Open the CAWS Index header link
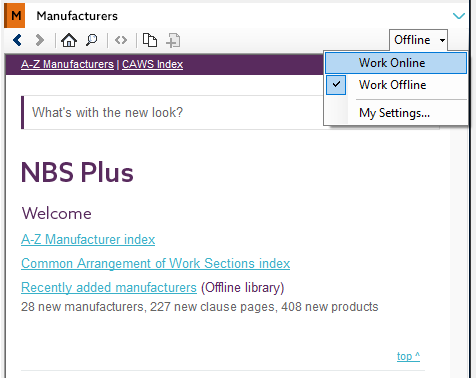 point(152,64)
